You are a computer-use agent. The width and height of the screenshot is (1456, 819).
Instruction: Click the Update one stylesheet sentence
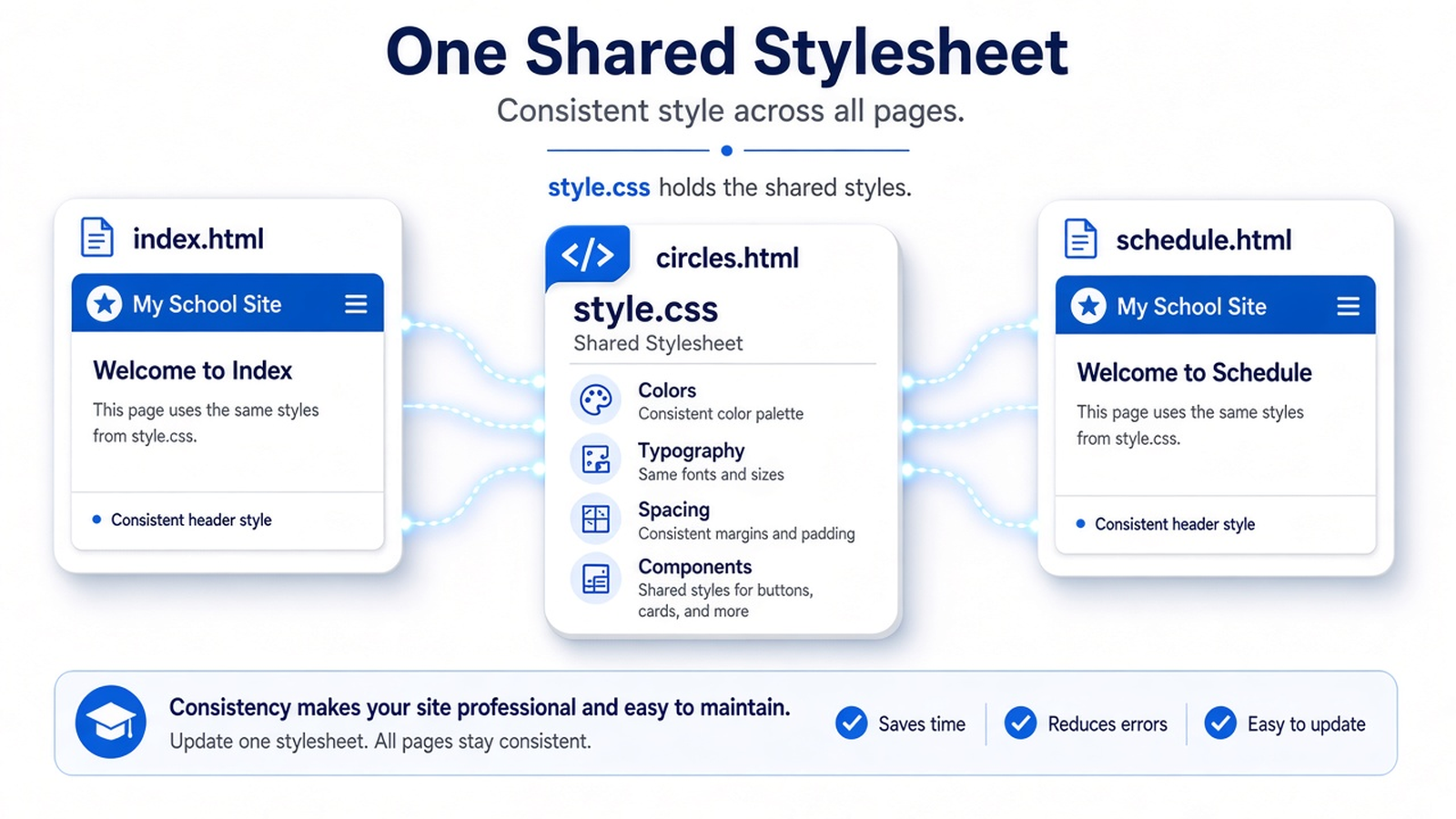point(380,742)
